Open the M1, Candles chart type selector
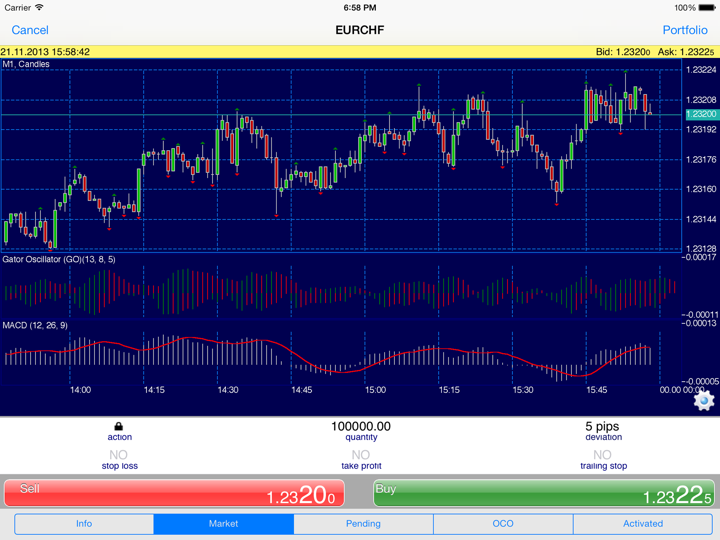This screenshot has height=540, width=720. click(26, 64)
